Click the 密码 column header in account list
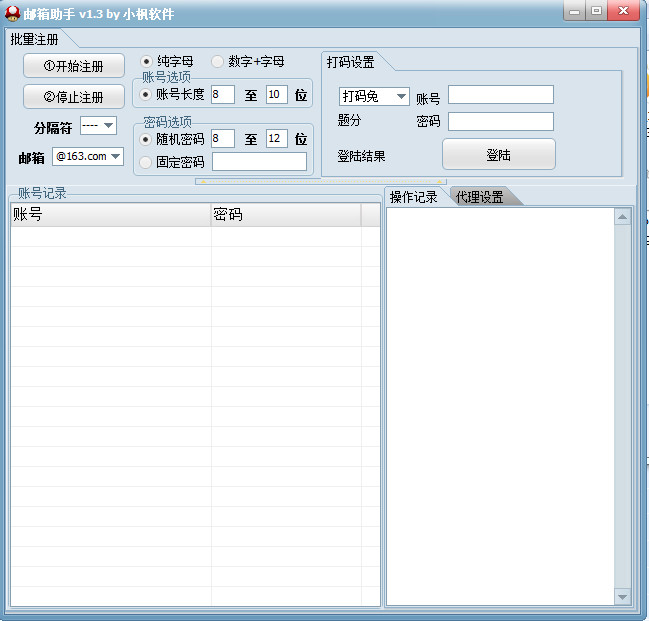Image resolution: width=649 pixels, height=621 pixels. pyautogui.click(x=285, y=215)
